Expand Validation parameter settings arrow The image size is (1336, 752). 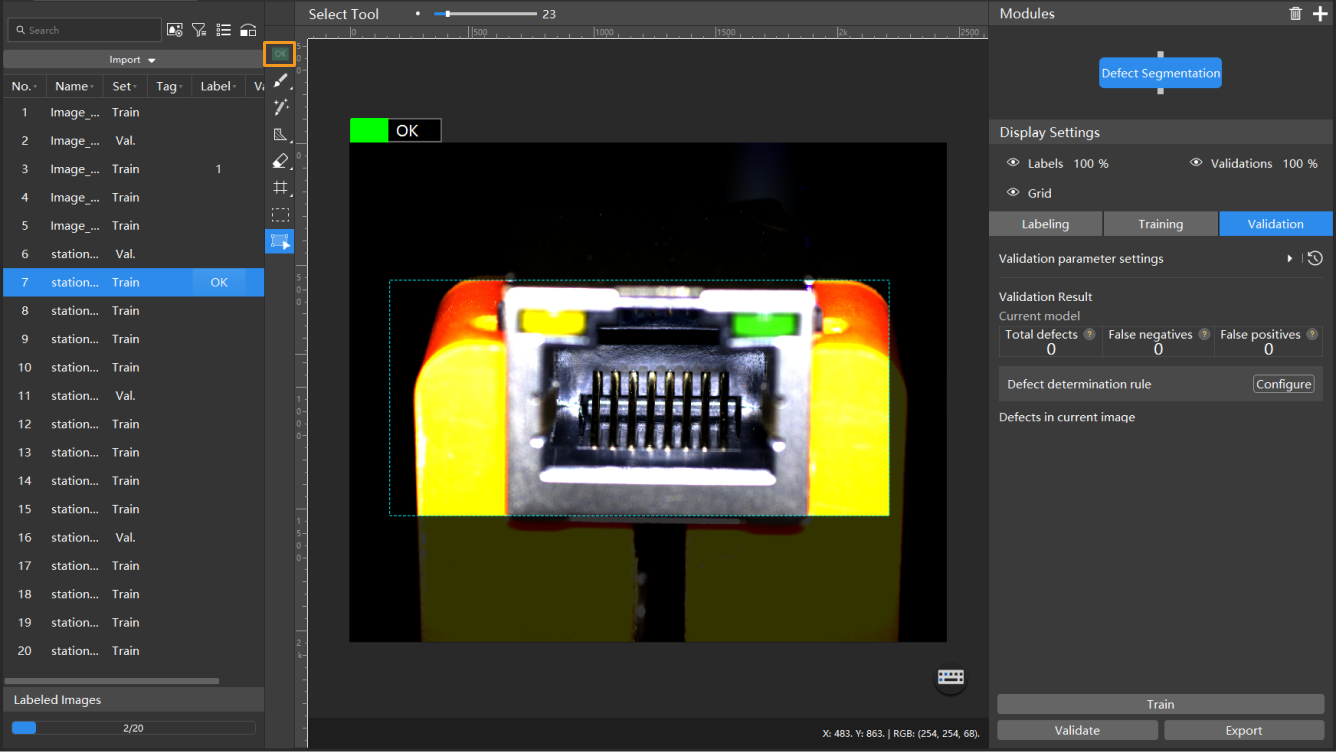tap(1290, 258)
